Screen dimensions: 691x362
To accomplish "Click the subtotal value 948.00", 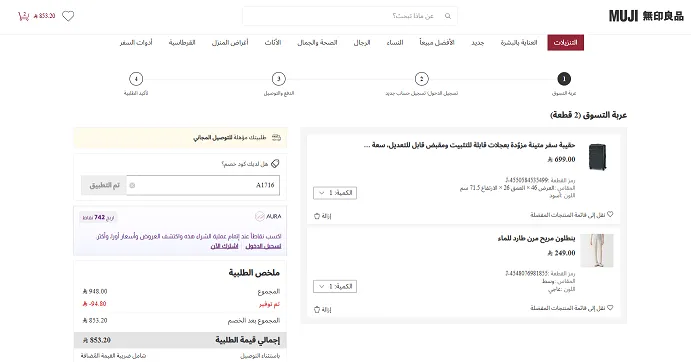I will [95, 291].
